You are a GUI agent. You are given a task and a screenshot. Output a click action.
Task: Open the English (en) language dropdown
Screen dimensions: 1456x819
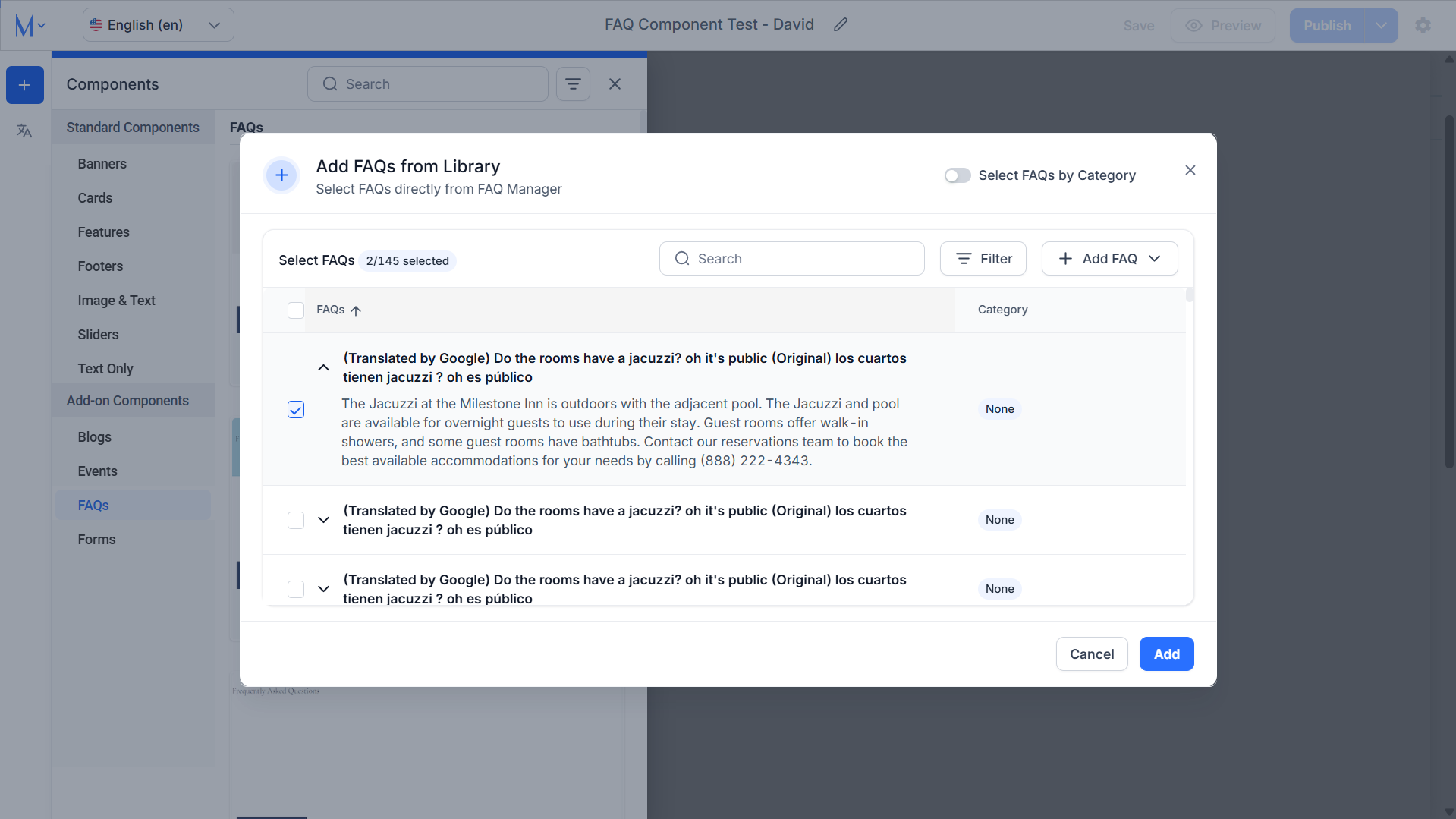(158, 25)
